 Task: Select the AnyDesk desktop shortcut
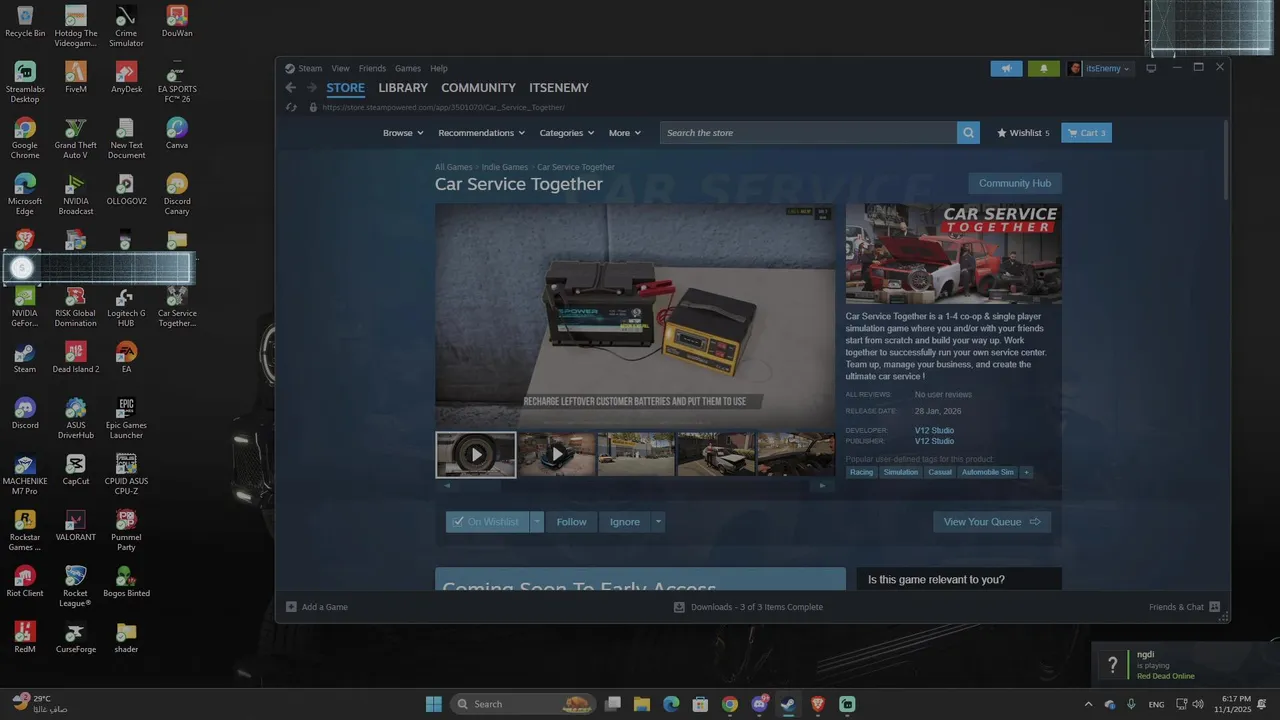[126, 77]
